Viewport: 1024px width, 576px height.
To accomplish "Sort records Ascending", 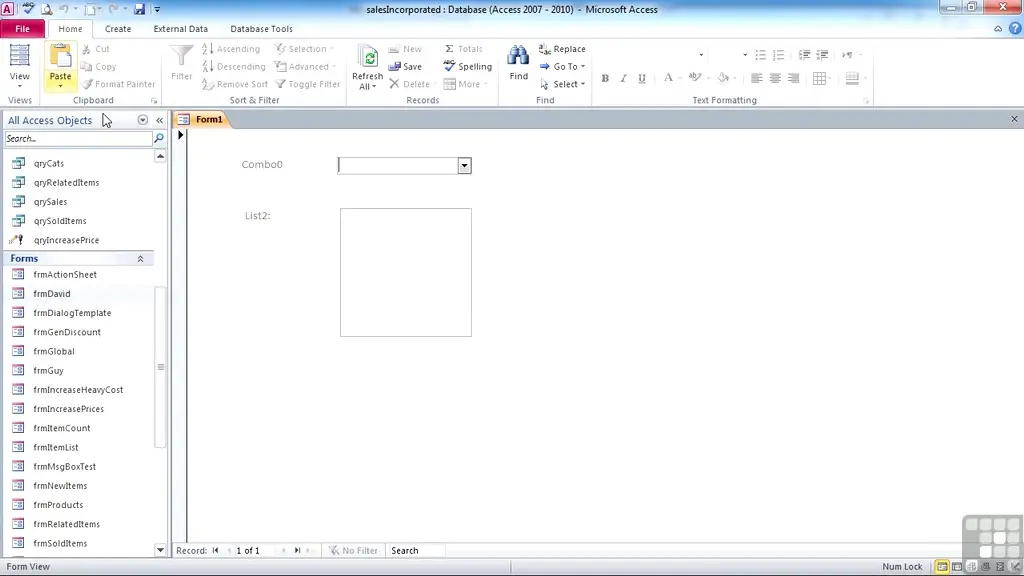I will coord(231,49).
